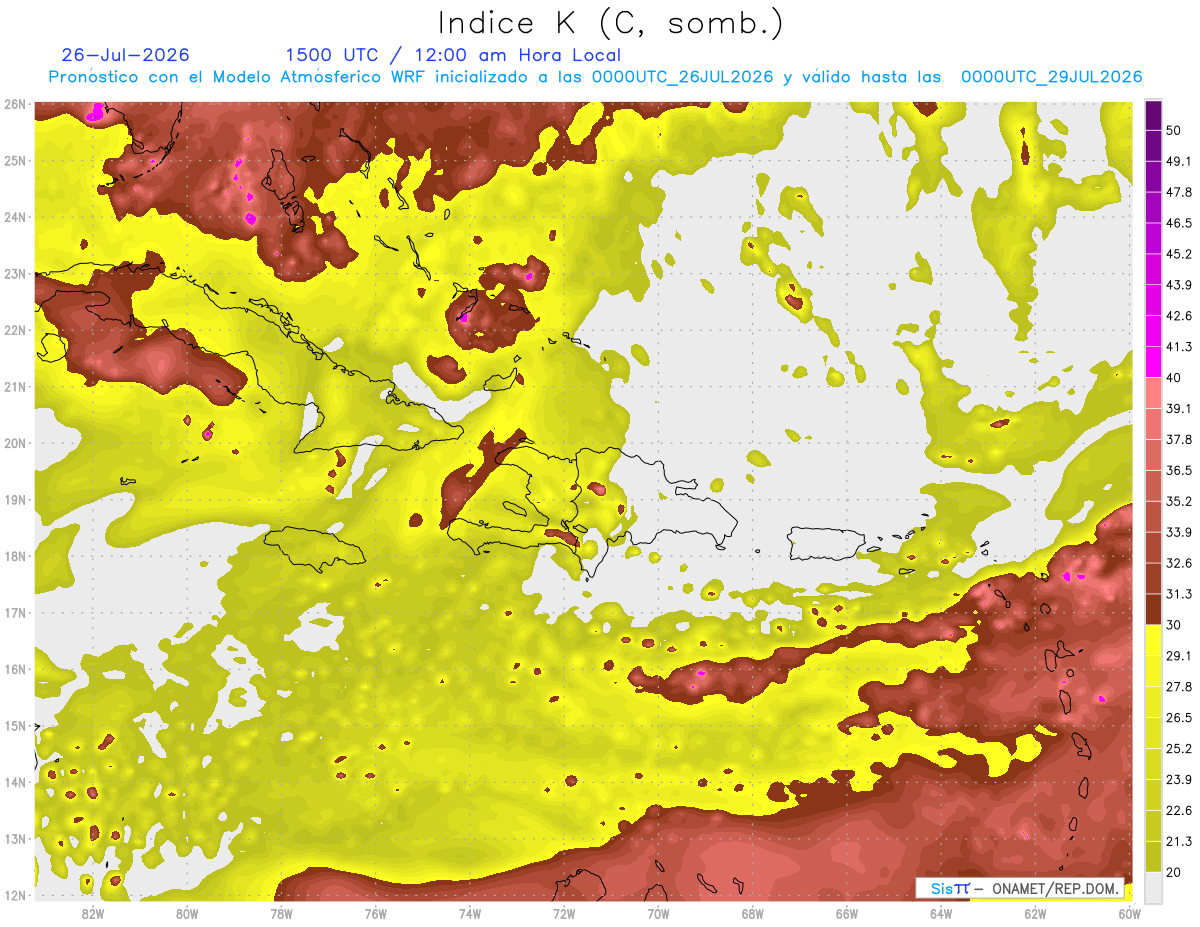Click the 'Pronóstico con el Modelo Atmósferico WRF' line
This screenshot has height=927, width=1200.
[596, 77]
